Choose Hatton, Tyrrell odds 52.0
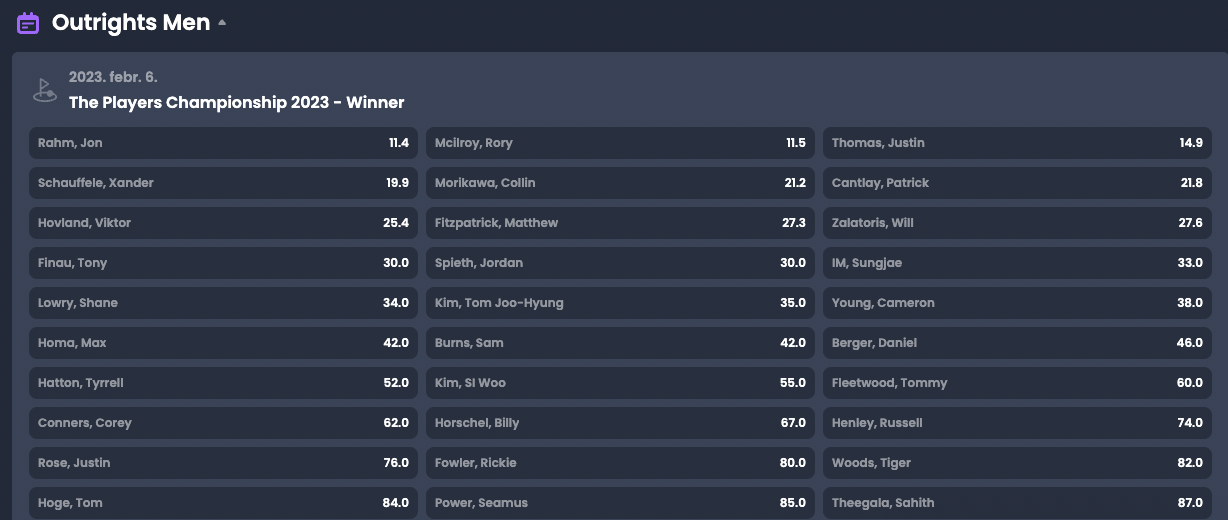Viewport: 1228px width, 520px height. 223,383
